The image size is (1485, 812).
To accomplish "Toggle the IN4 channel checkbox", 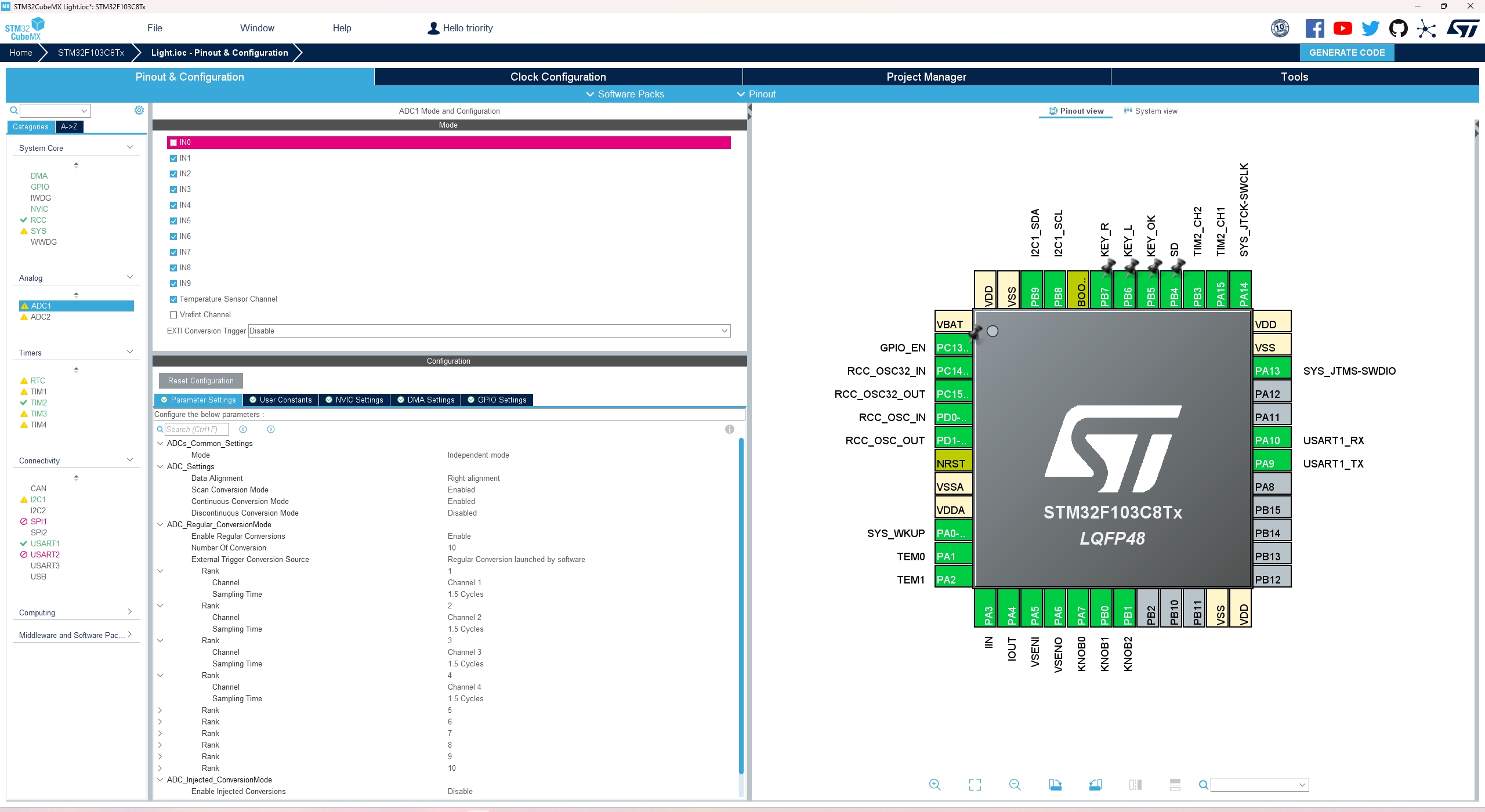I will tap(173, 205).
